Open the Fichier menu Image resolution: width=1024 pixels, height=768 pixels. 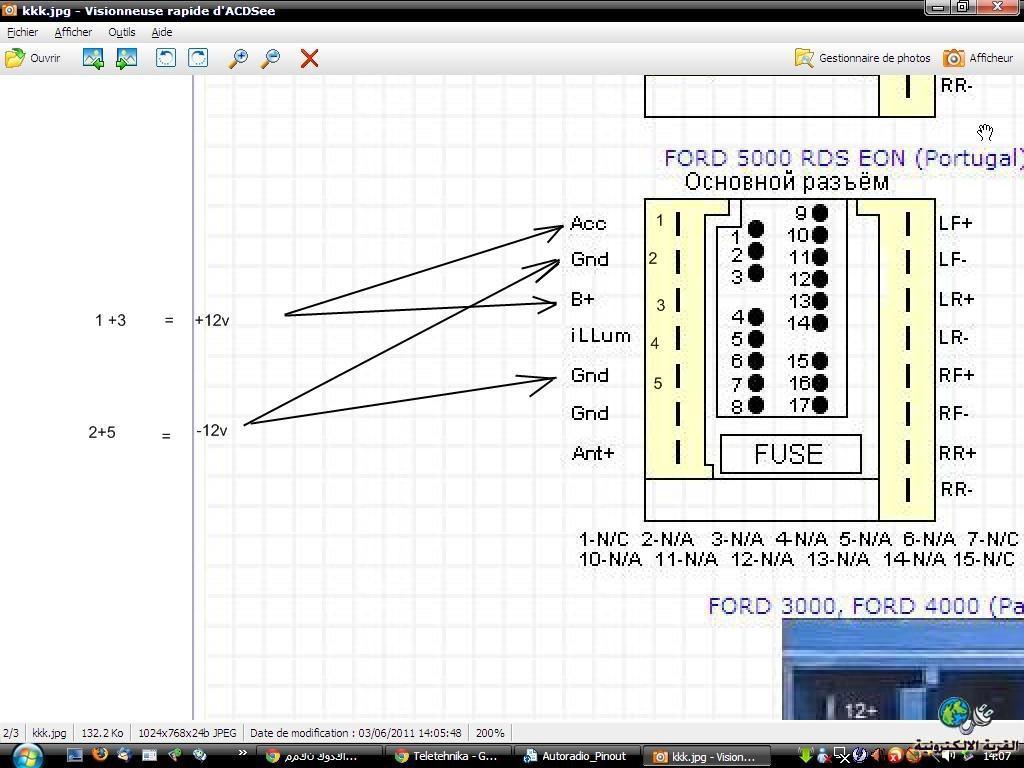click(x=22, y=31)
